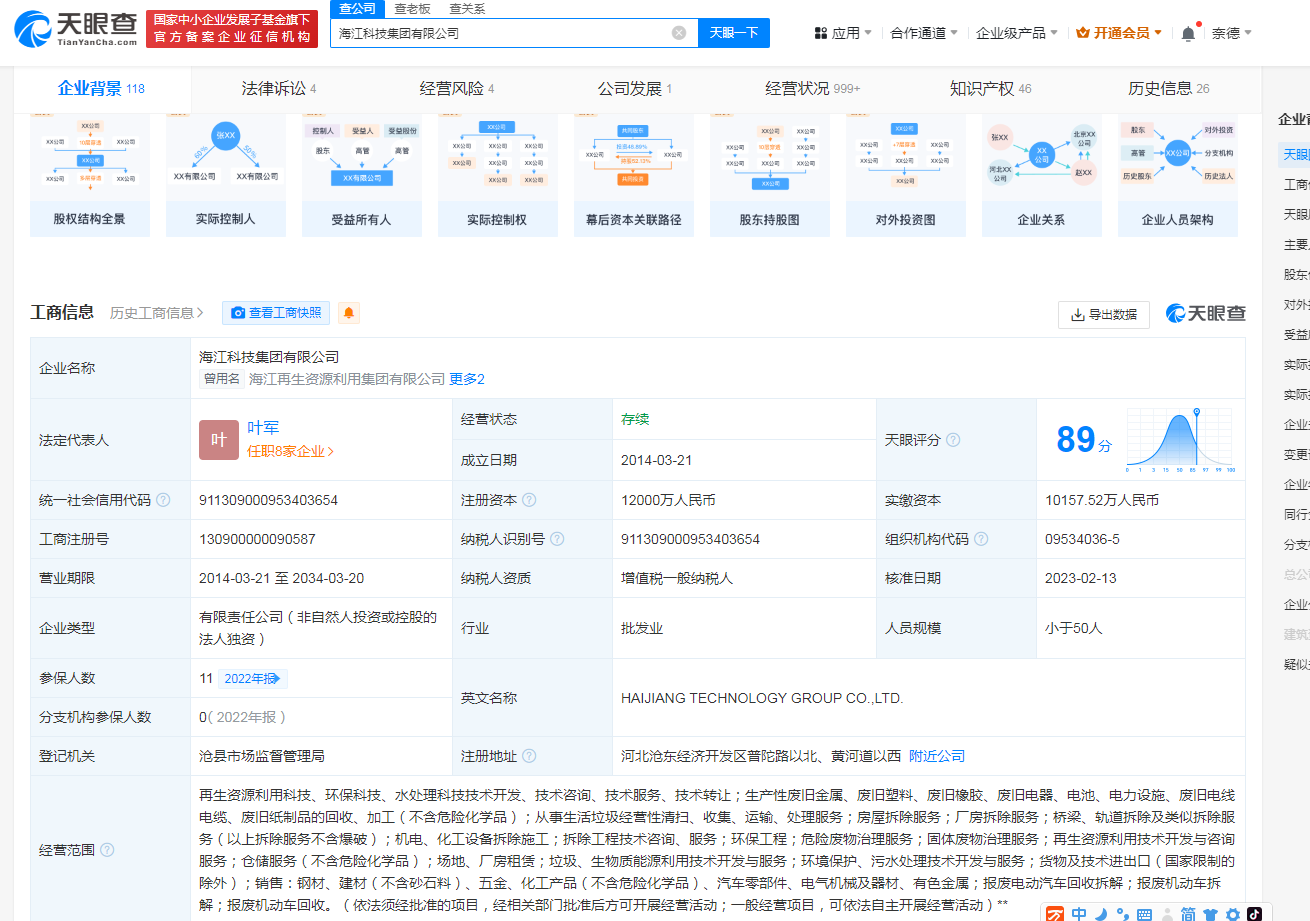Open the 历史信息 section tab
The width and height of the screenshot is (1310, 921).
click(x=1169, y=89)
